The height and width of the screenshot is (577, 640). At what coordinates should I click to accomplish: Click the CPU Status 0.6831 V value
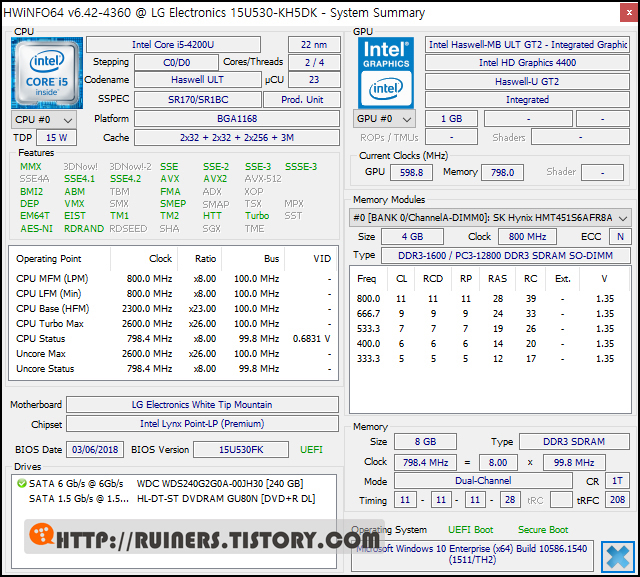311,339
